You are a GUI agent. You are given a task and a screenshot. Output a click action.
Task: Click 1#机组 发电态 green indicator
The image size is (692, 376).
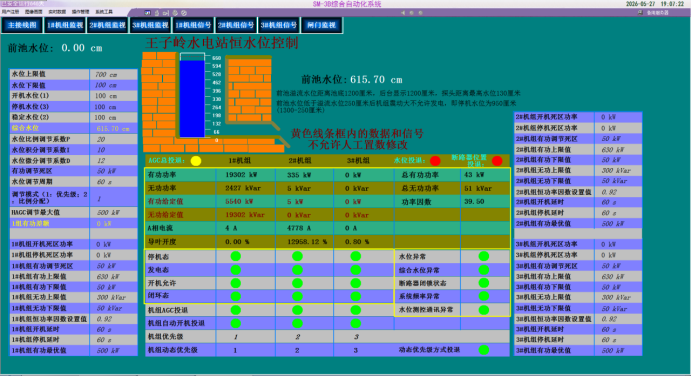(x=236, y=270)
